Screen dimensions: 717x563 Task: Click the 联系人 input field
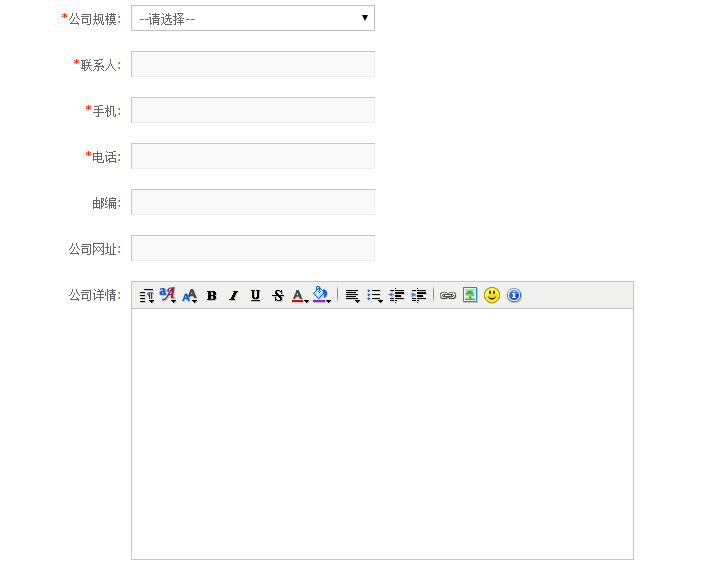(253, 64)
